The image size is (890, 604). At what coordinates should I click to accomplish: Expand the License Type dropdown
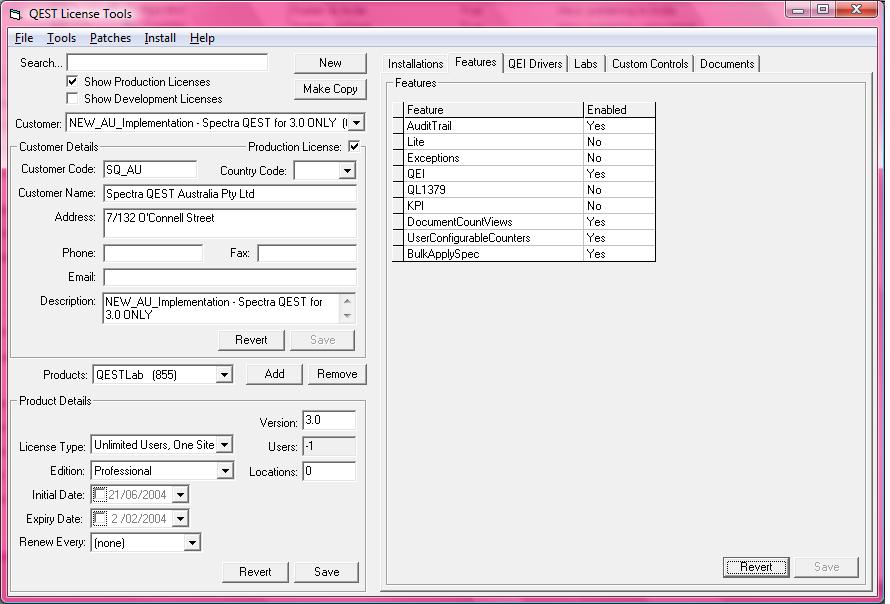pos(224,445)
